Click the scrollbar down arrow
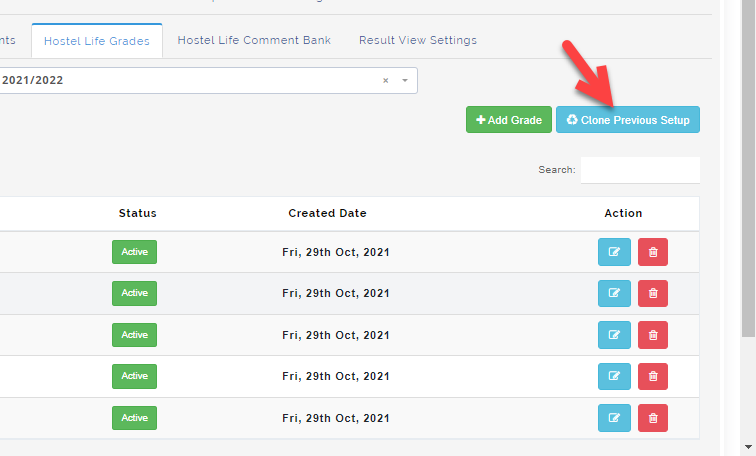 click(748, 447)
